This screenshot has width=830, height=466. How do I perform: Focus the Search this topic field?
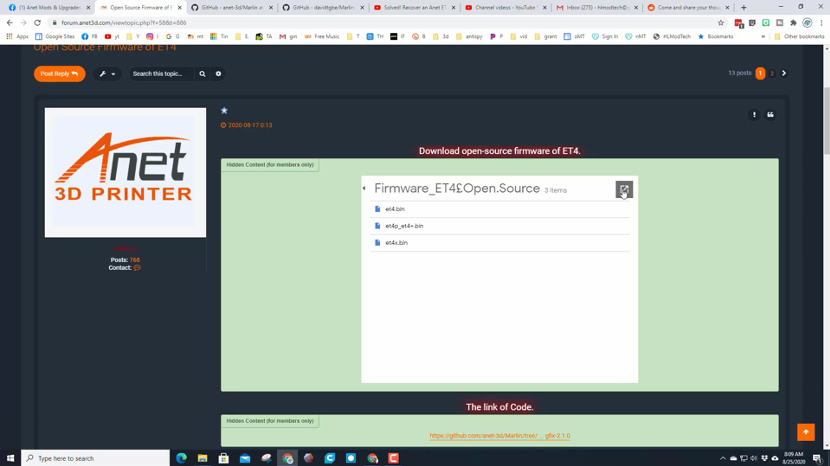pos(162,74)
